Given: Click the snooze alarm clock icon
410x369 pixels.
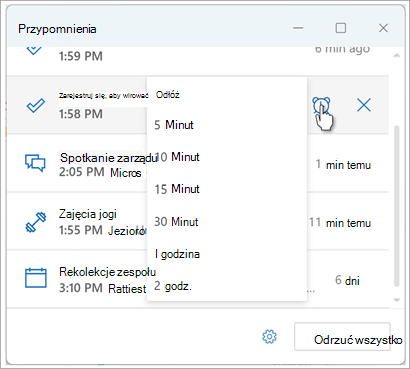Looking at the screenshot, I should point(321,106).
